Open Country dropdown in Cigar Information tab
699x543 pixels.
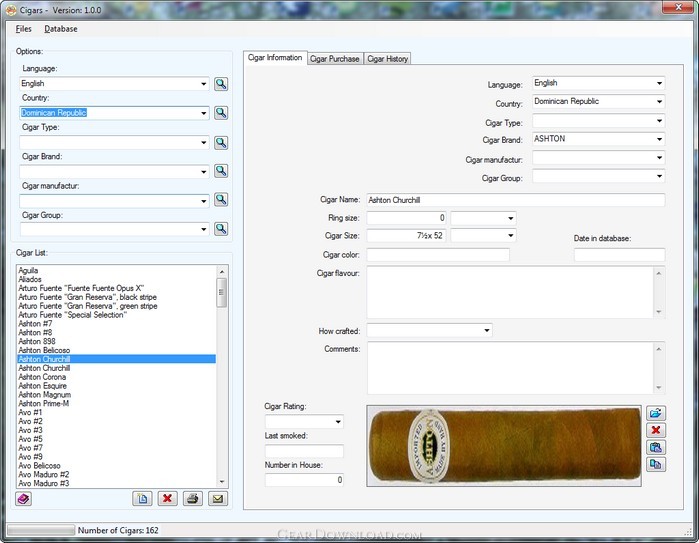pyautogui.click(x=659, y=102)
